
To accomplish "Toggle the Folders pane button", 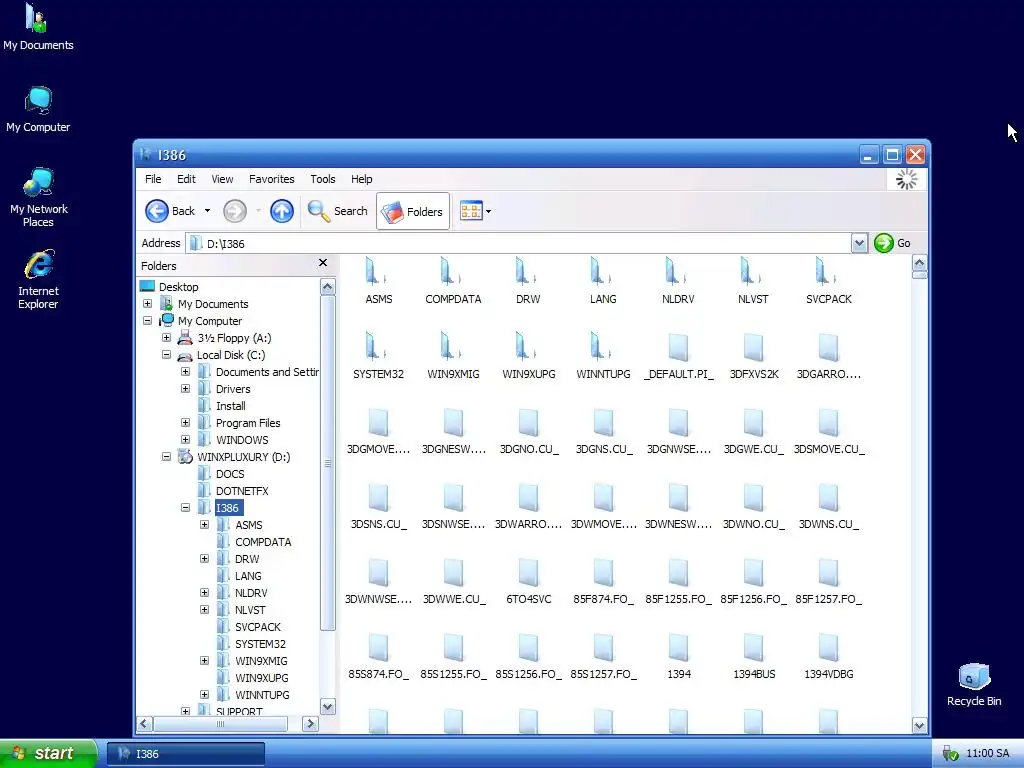I will pos(413,211).
